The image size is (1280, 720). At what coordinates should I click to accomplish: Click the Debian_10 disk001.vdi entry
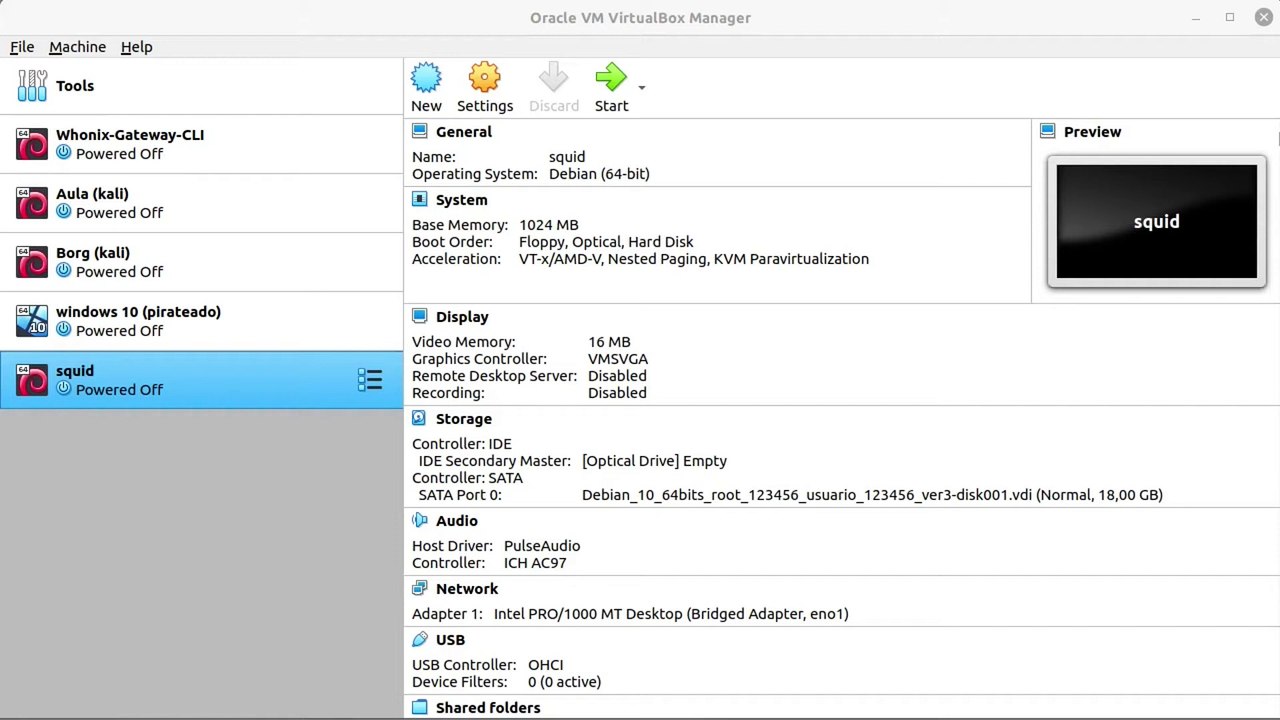point(872,495)
